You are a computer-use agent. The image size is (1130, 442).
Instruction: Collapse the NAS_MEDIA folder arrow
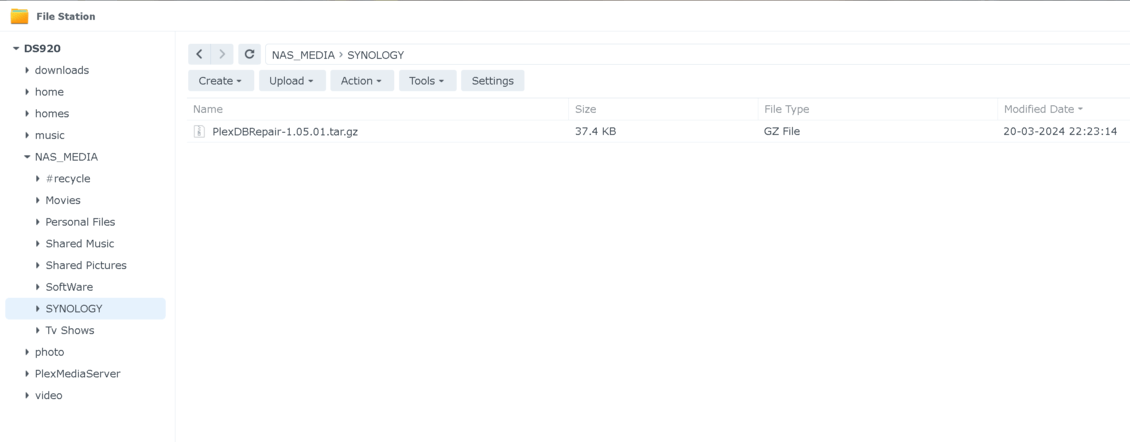click(x=27, y=156)
